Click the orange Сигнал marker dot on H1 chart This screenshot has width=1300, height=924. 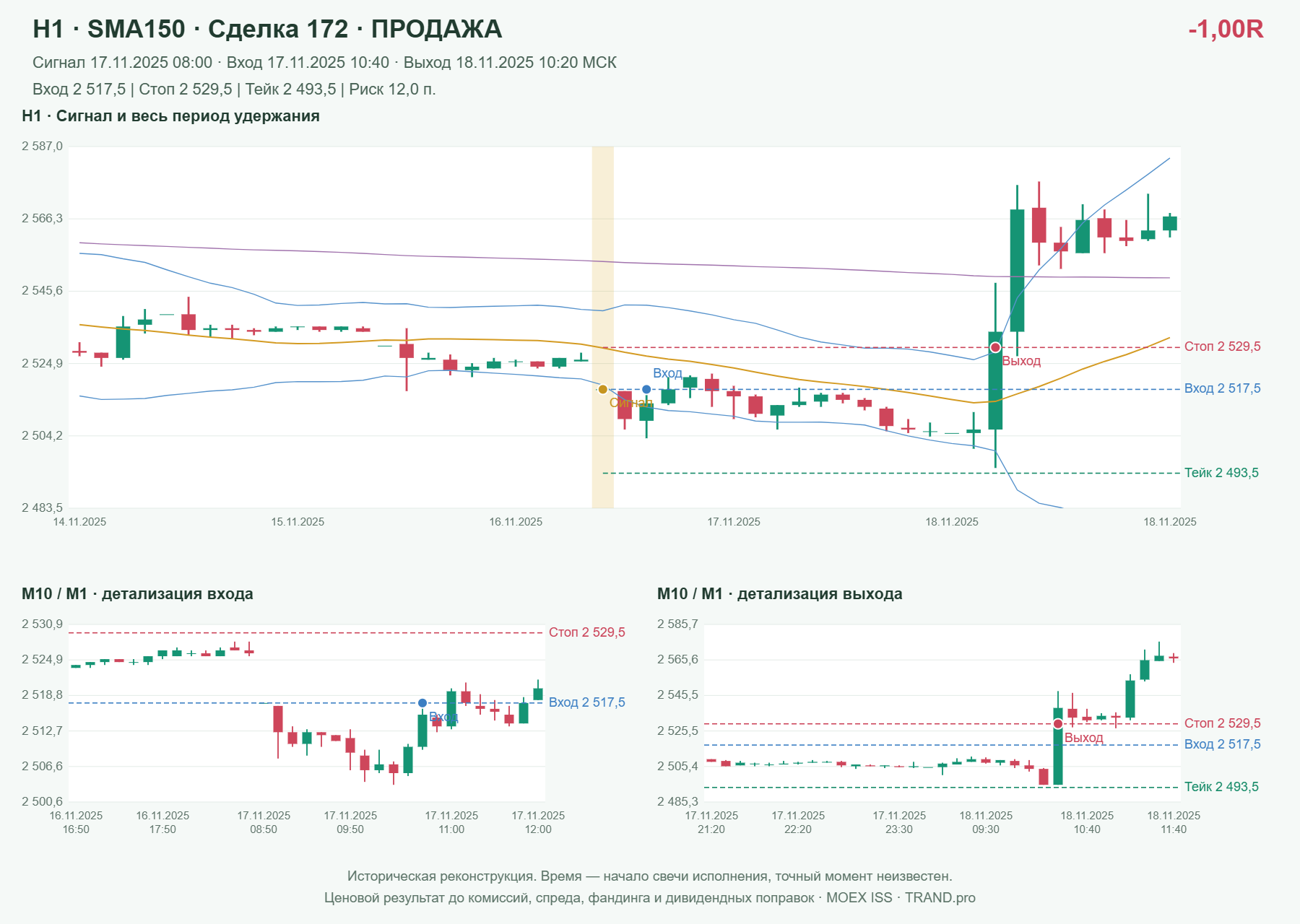point(603,390)
